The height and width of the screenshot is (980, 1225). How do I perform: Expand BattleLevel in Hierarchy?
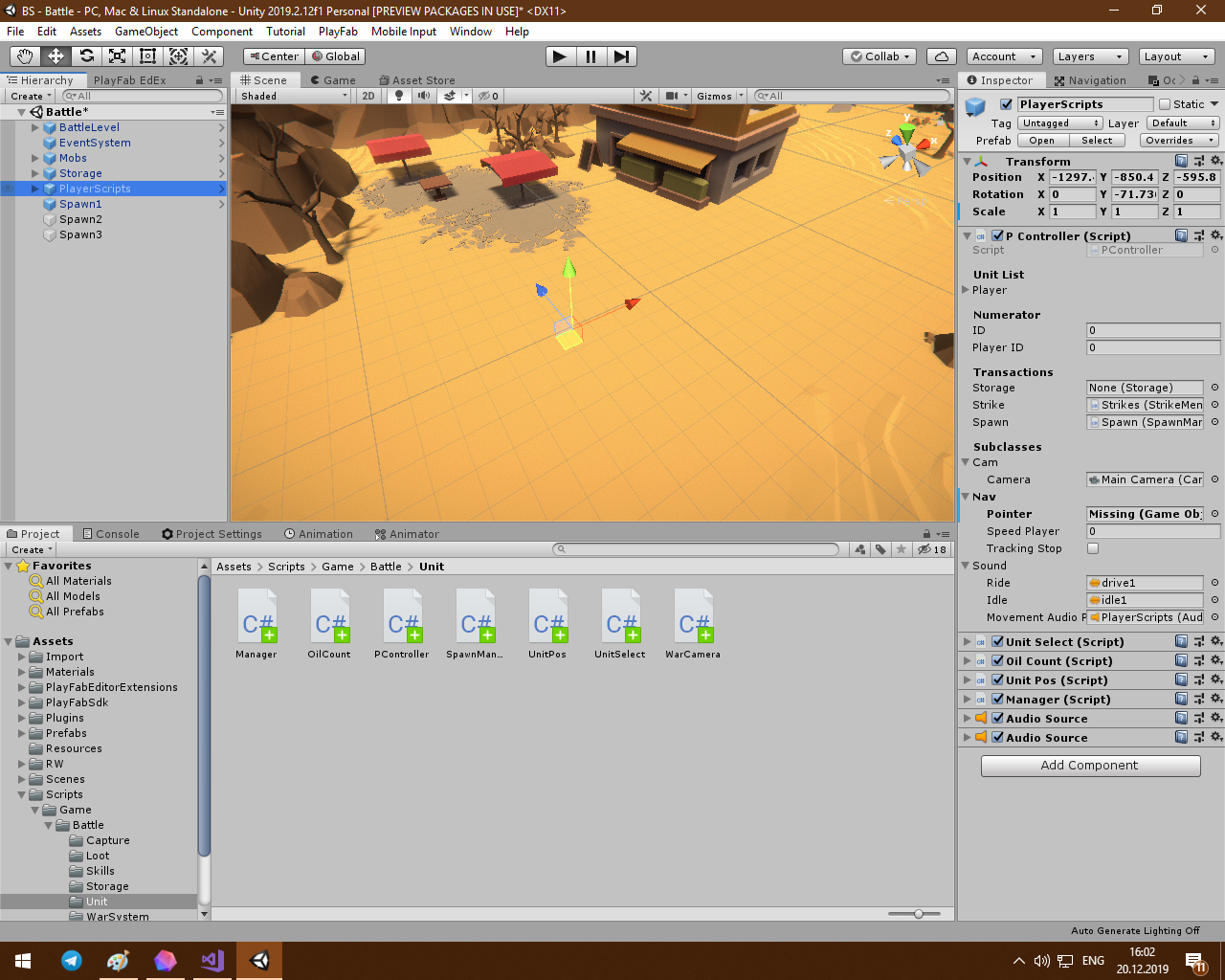[x=35, y=127]
